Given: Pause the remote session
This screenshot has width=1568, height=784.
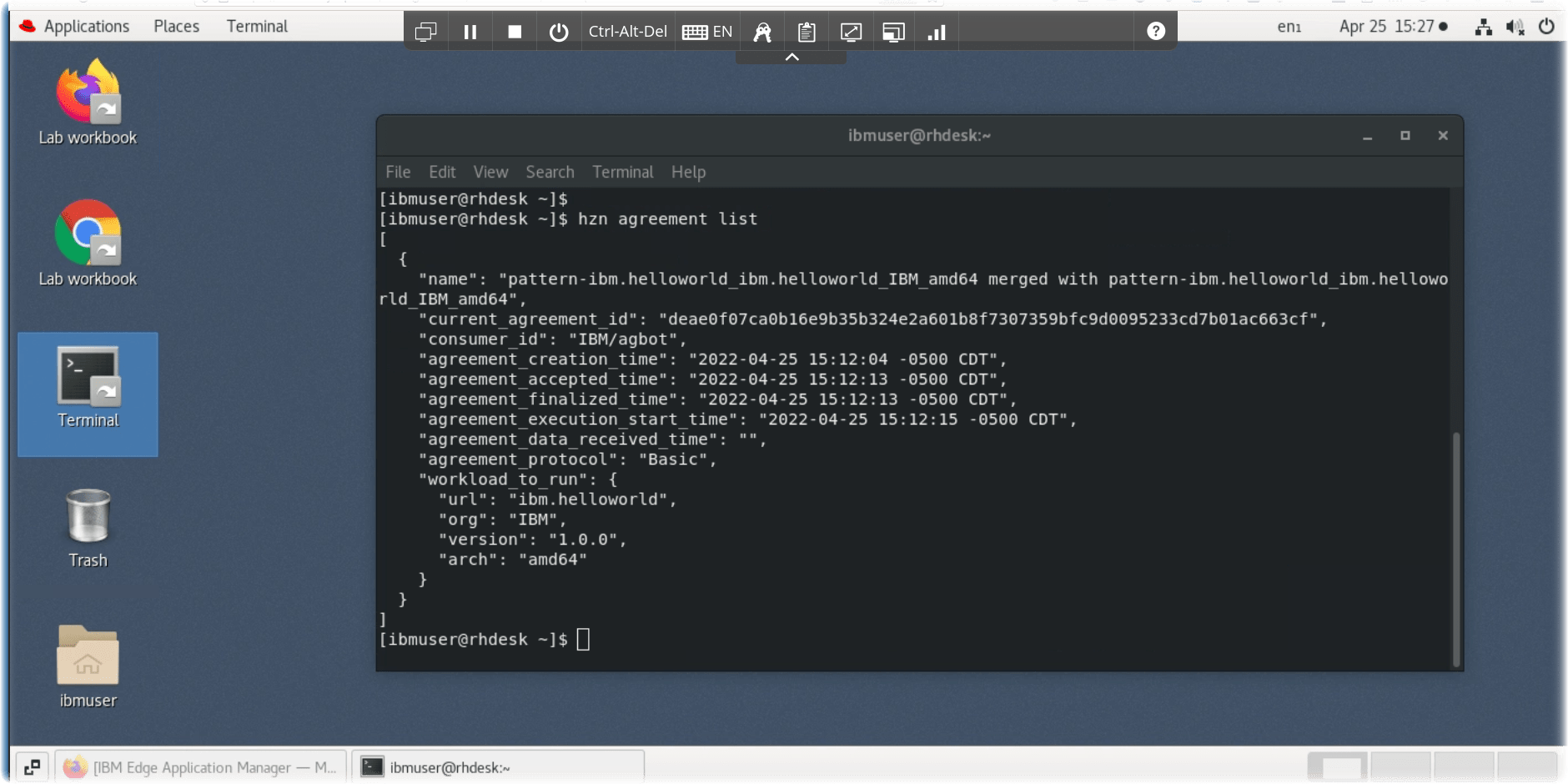Looking at the screenshot, I should 470,32.
